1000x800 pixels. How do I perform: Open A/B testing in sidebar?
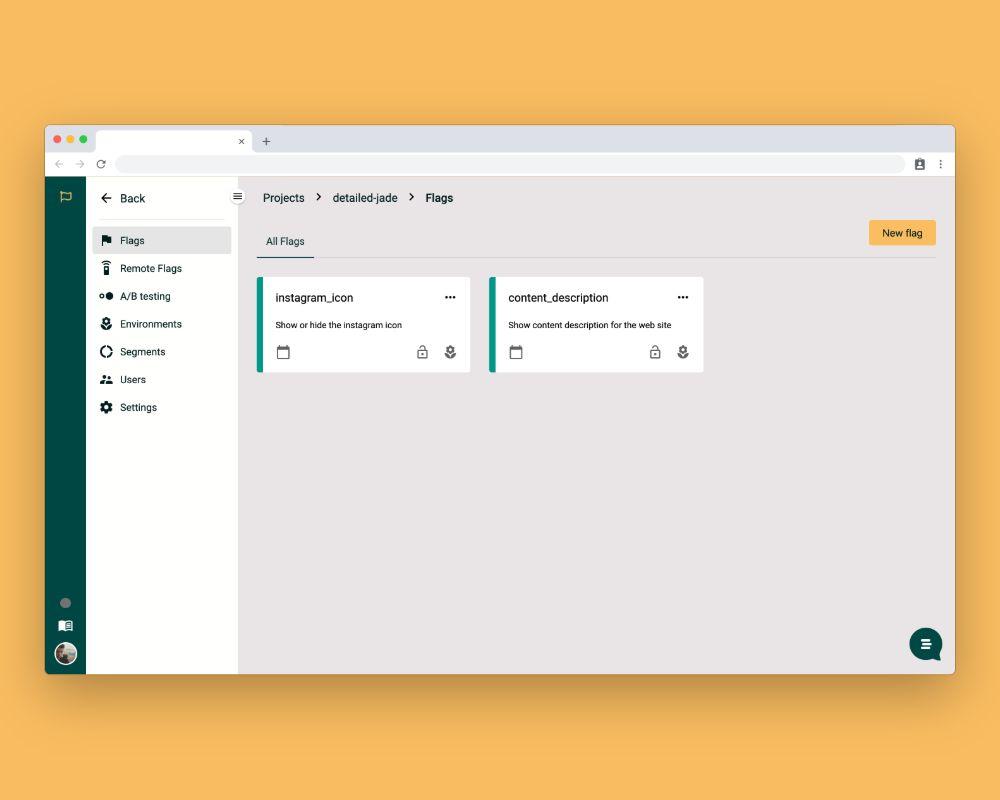[145, 296]
